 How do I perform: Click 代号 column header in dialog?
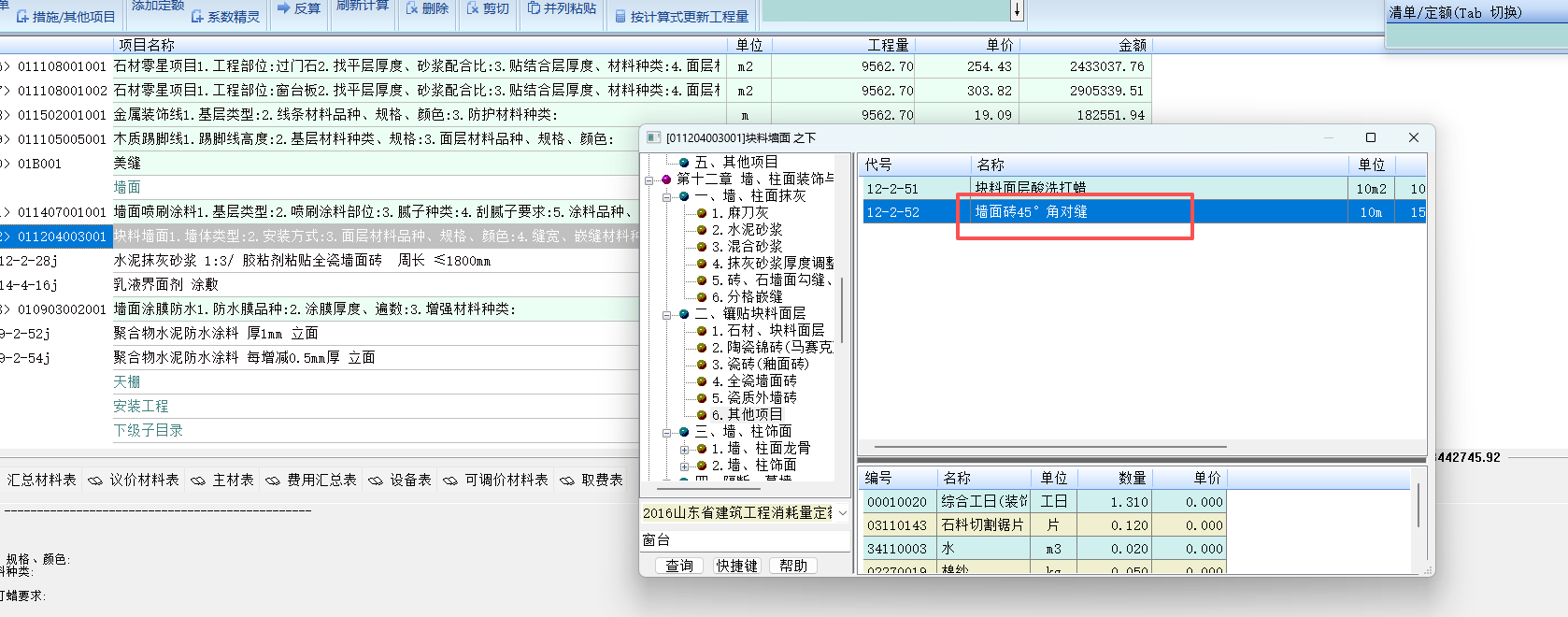[x=915, y=165]
